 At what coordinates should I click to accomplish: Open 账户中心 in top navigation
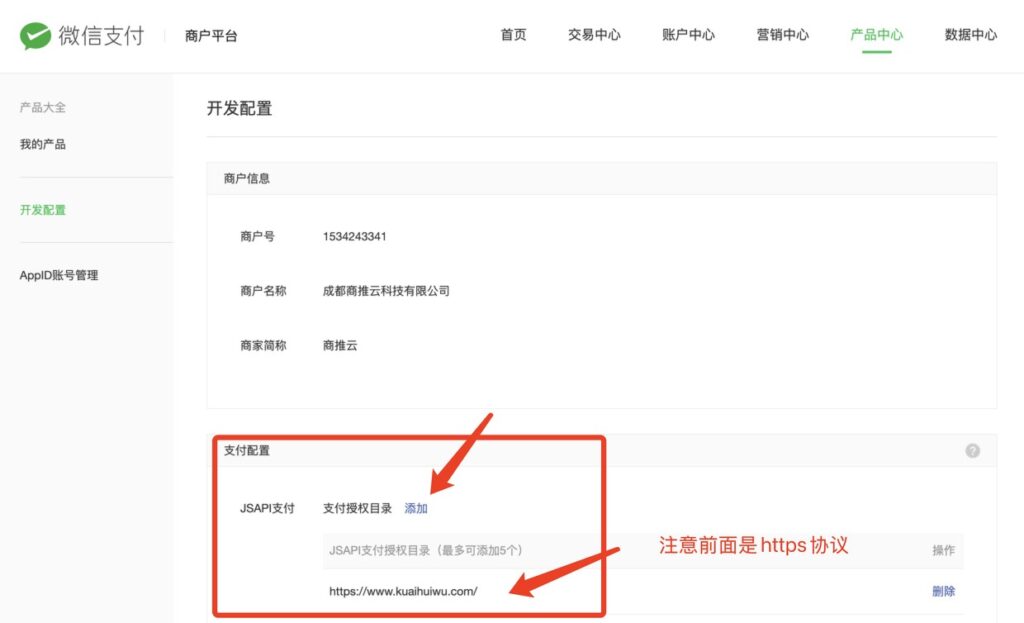click(x=688, y=35)
